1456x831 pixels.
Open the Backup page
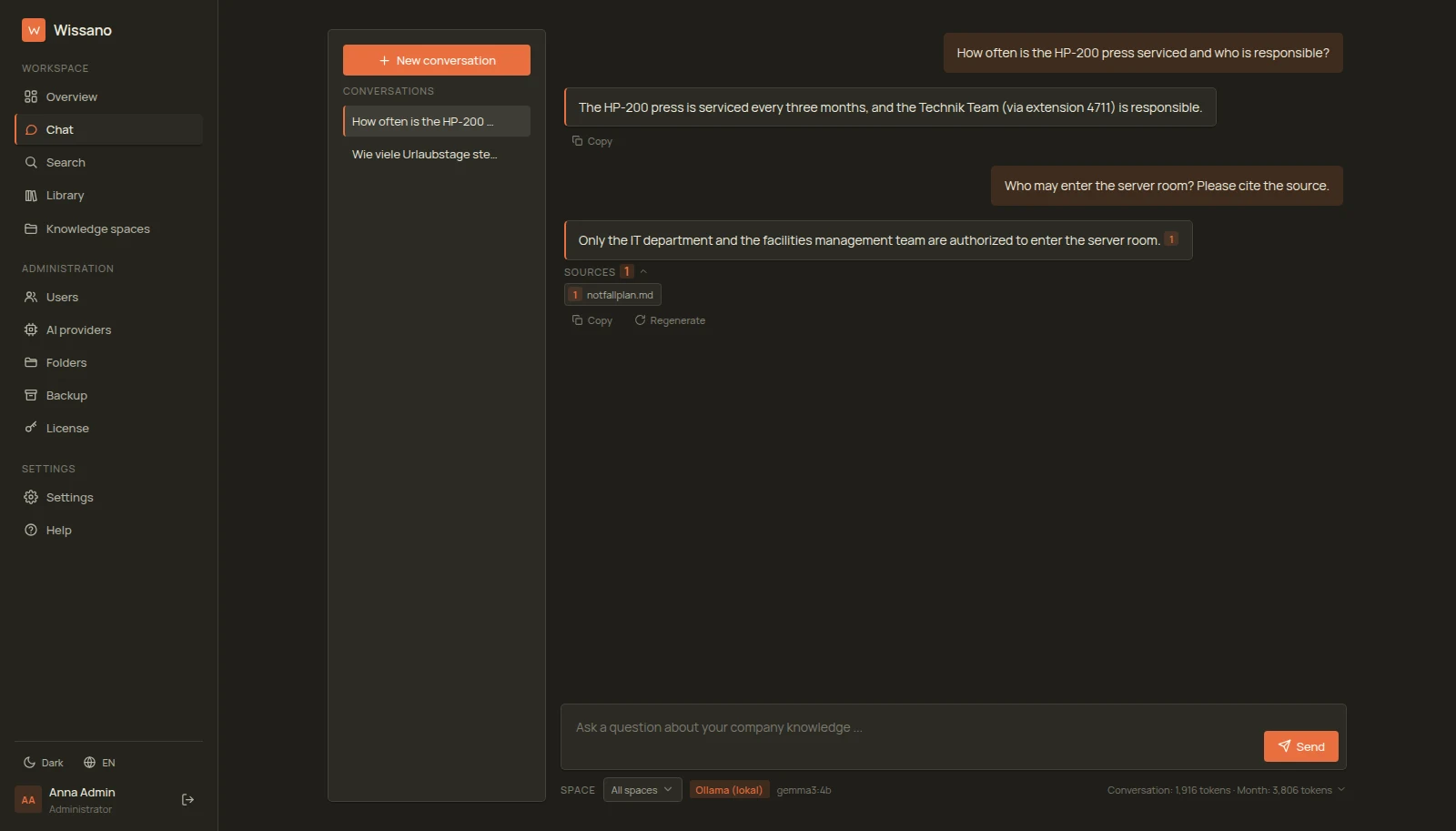tap(108, 395)
